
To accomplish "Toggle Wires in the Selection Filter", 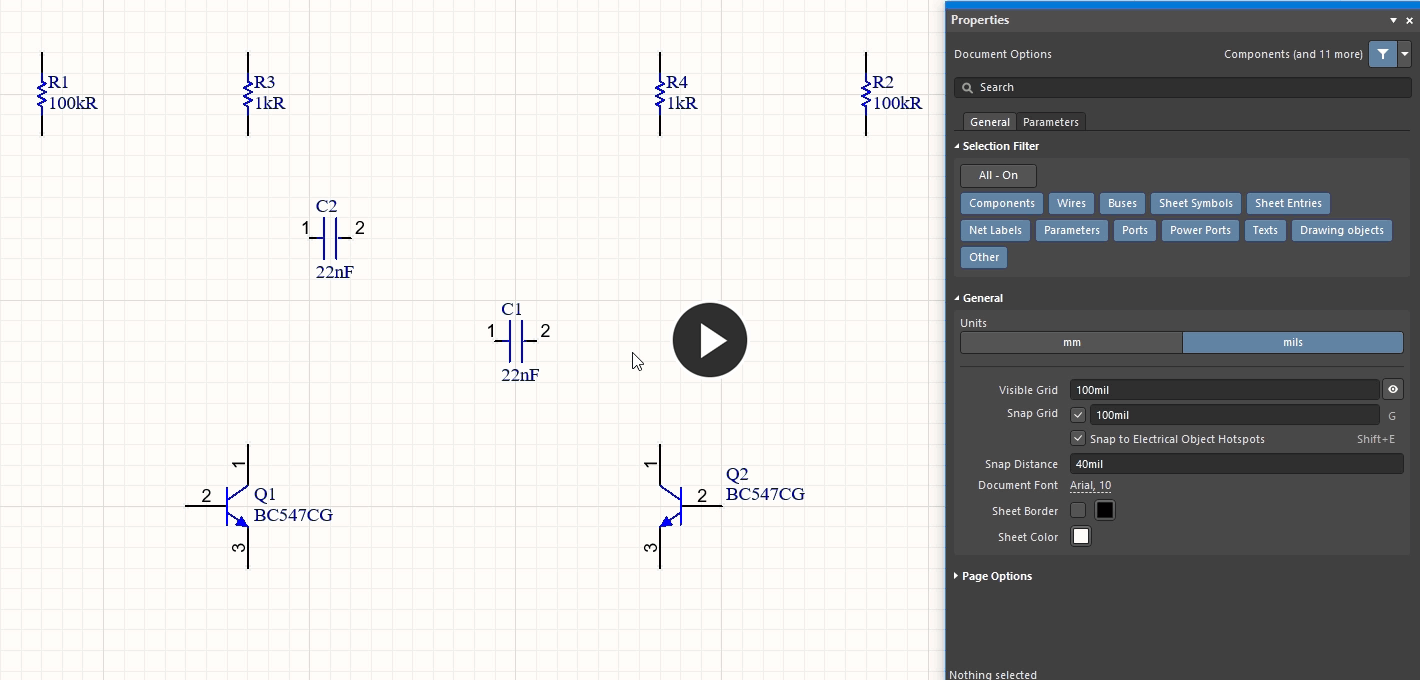I will [1071, 203].
